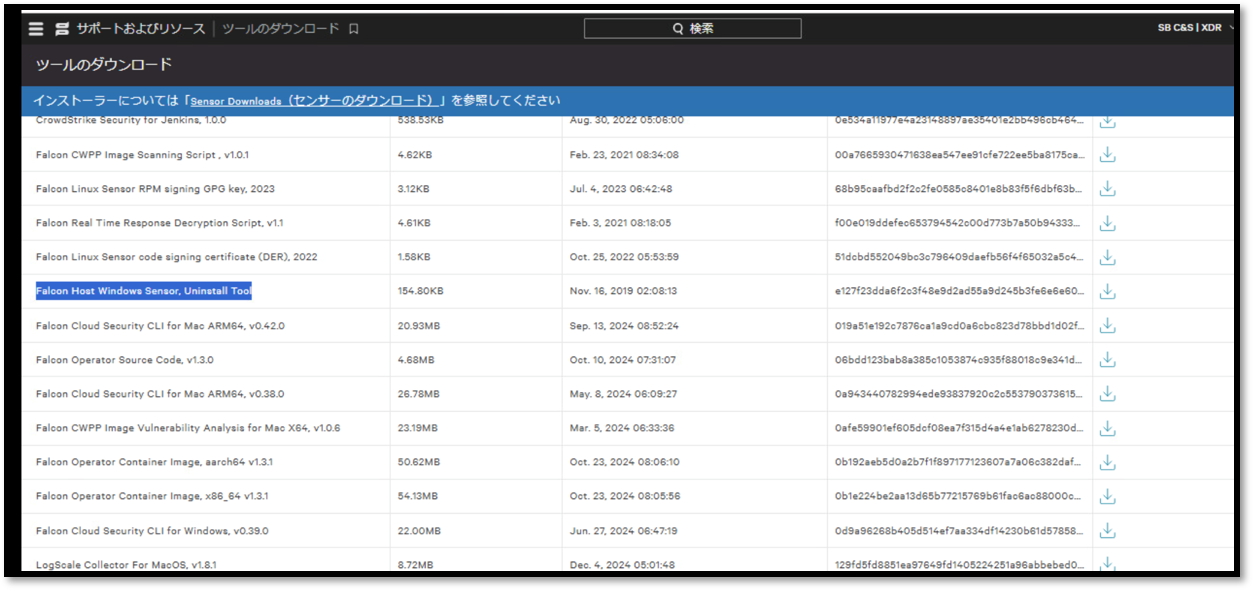The height and width of the screenshot is (590, 1253).
Task: Click the 23.19MB file size cell
Action: point(416,428)
